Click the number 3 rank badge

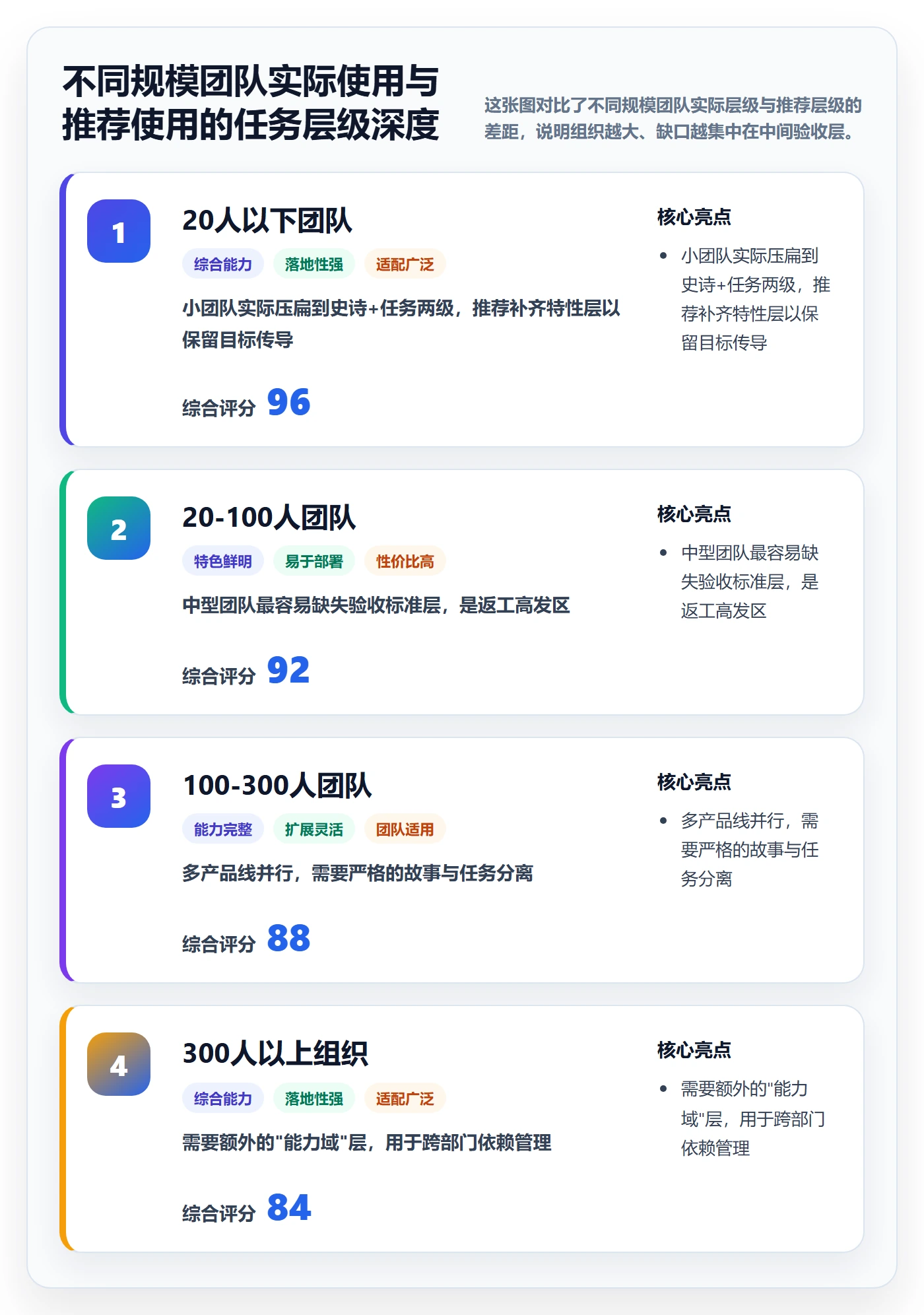pyautogui.click(x=119, y=796)
